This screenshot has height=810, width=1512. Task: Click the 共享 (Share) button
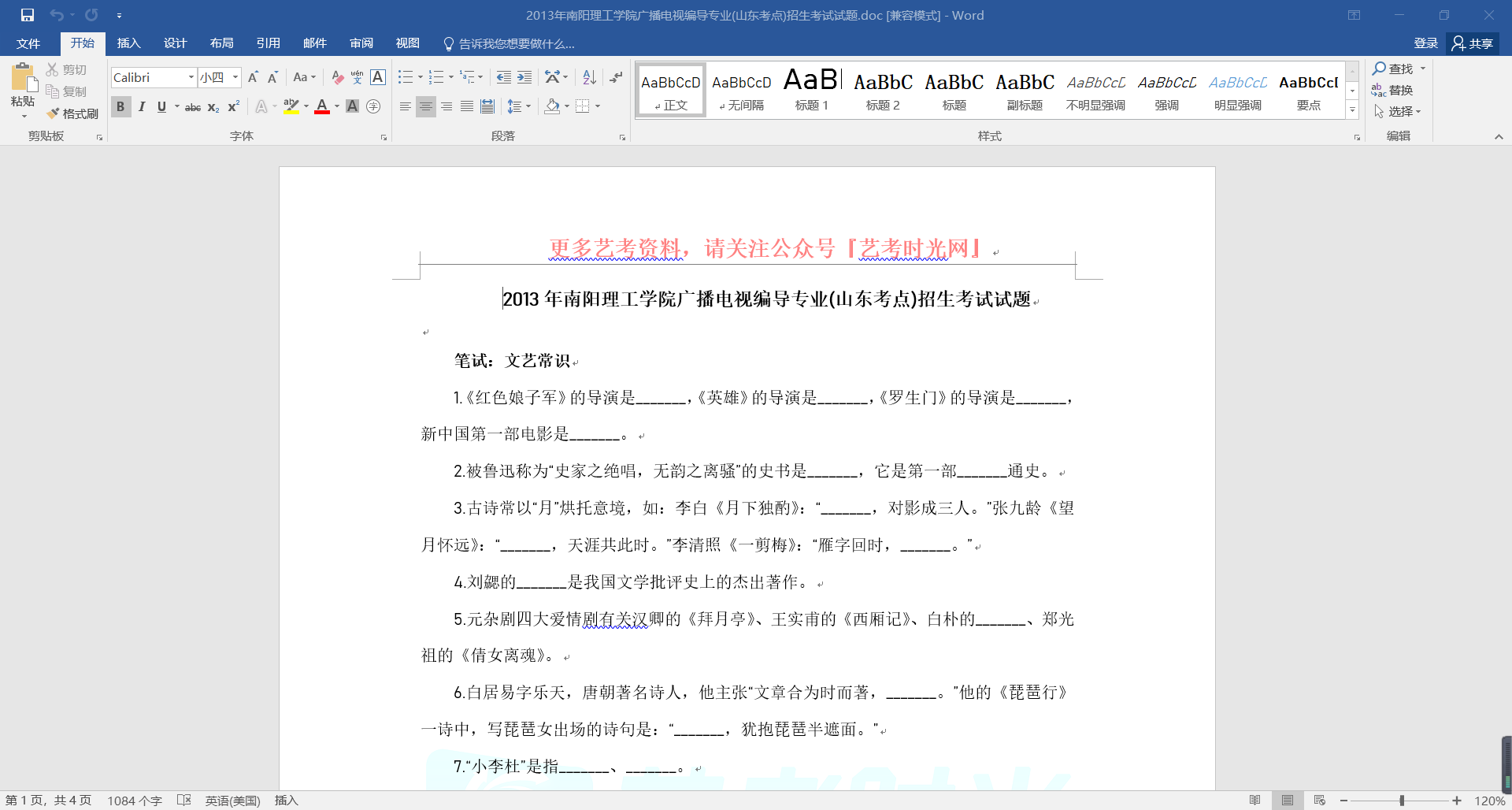[1473, 43]
